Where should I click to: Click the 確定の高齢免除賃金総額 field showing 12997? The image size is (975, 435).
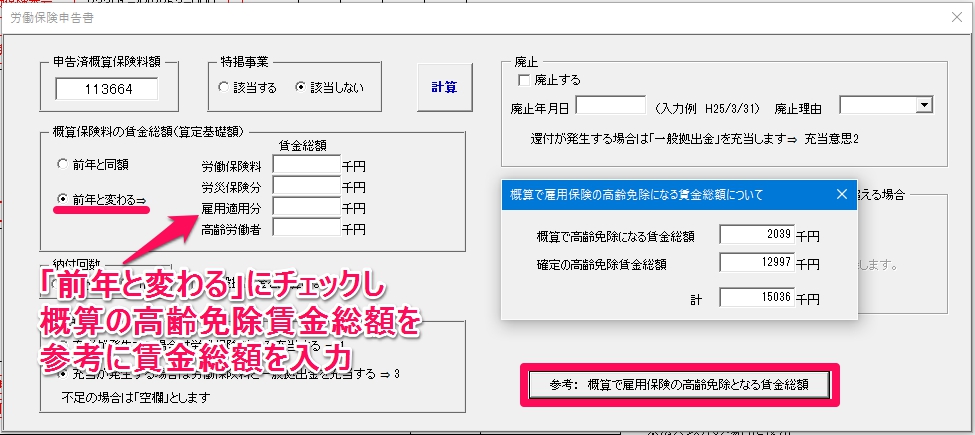[755, 264]
